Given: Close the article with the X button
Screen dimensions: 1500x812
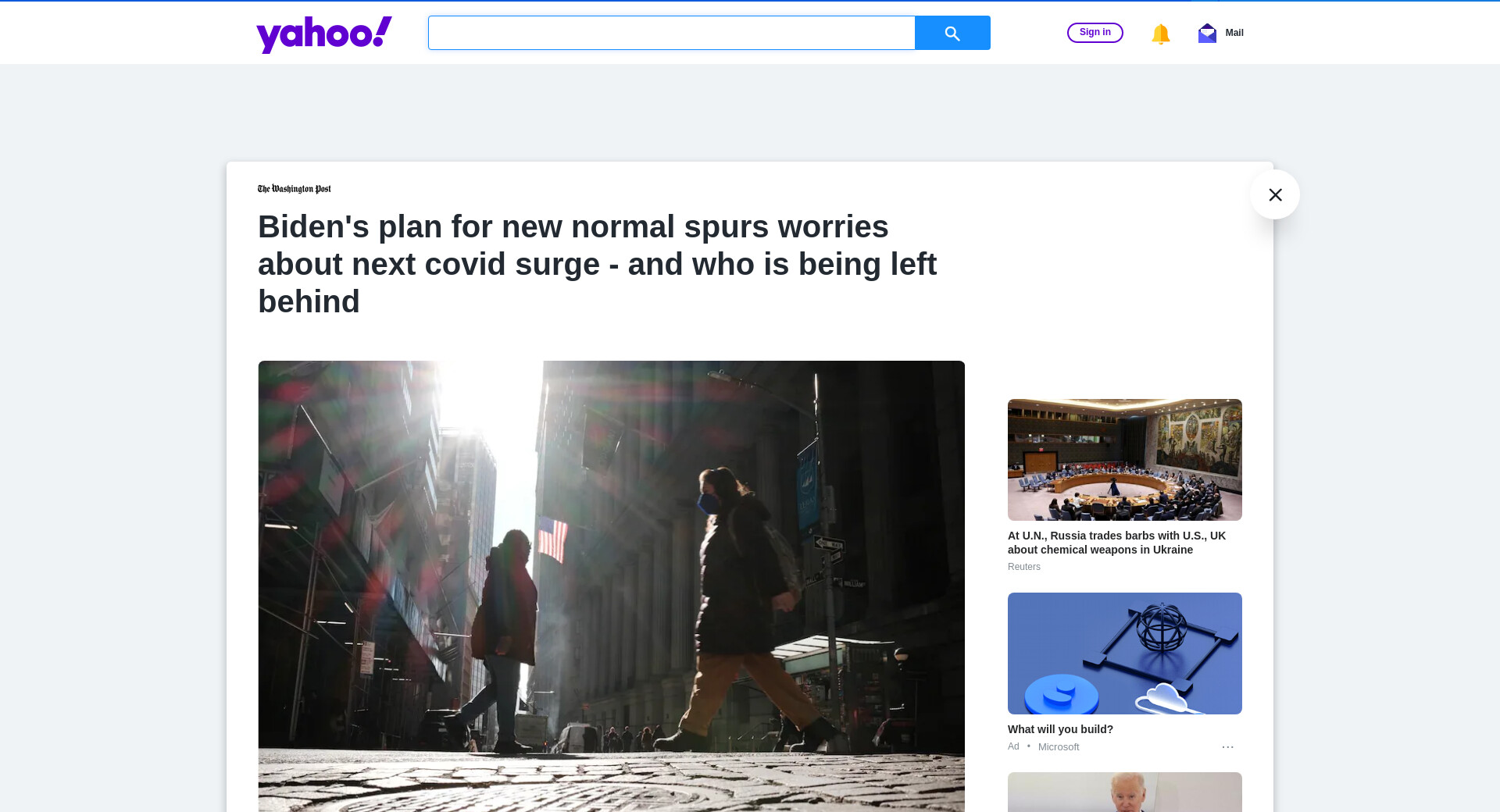Looking at the screenshot, I should [1275, 194].
